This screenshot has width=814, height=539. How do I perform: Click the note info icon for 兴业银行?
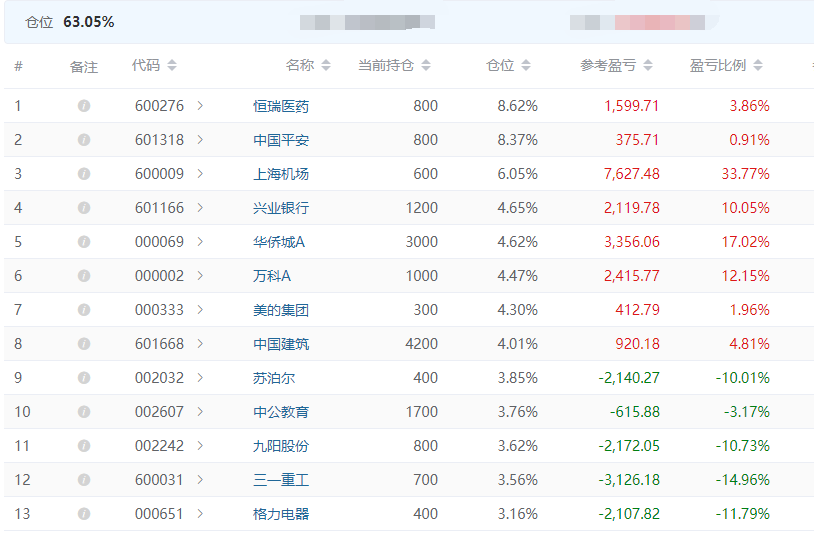coord(84,208)
